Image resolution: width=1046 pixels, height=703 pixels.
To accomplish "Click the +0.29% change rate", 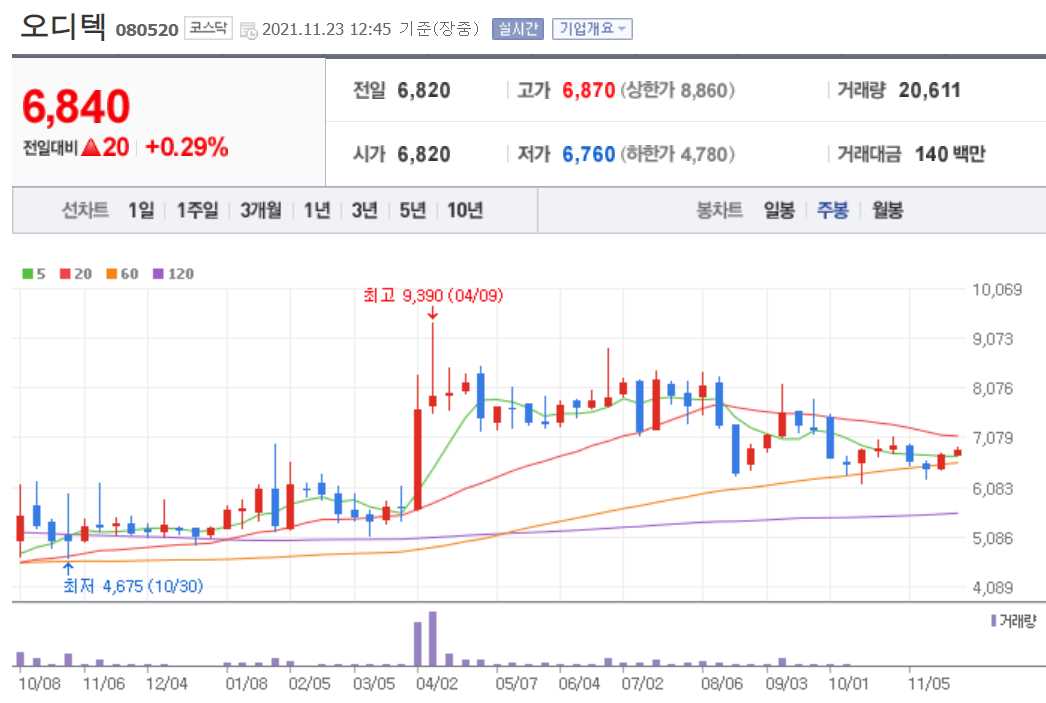I will point(187,147).
